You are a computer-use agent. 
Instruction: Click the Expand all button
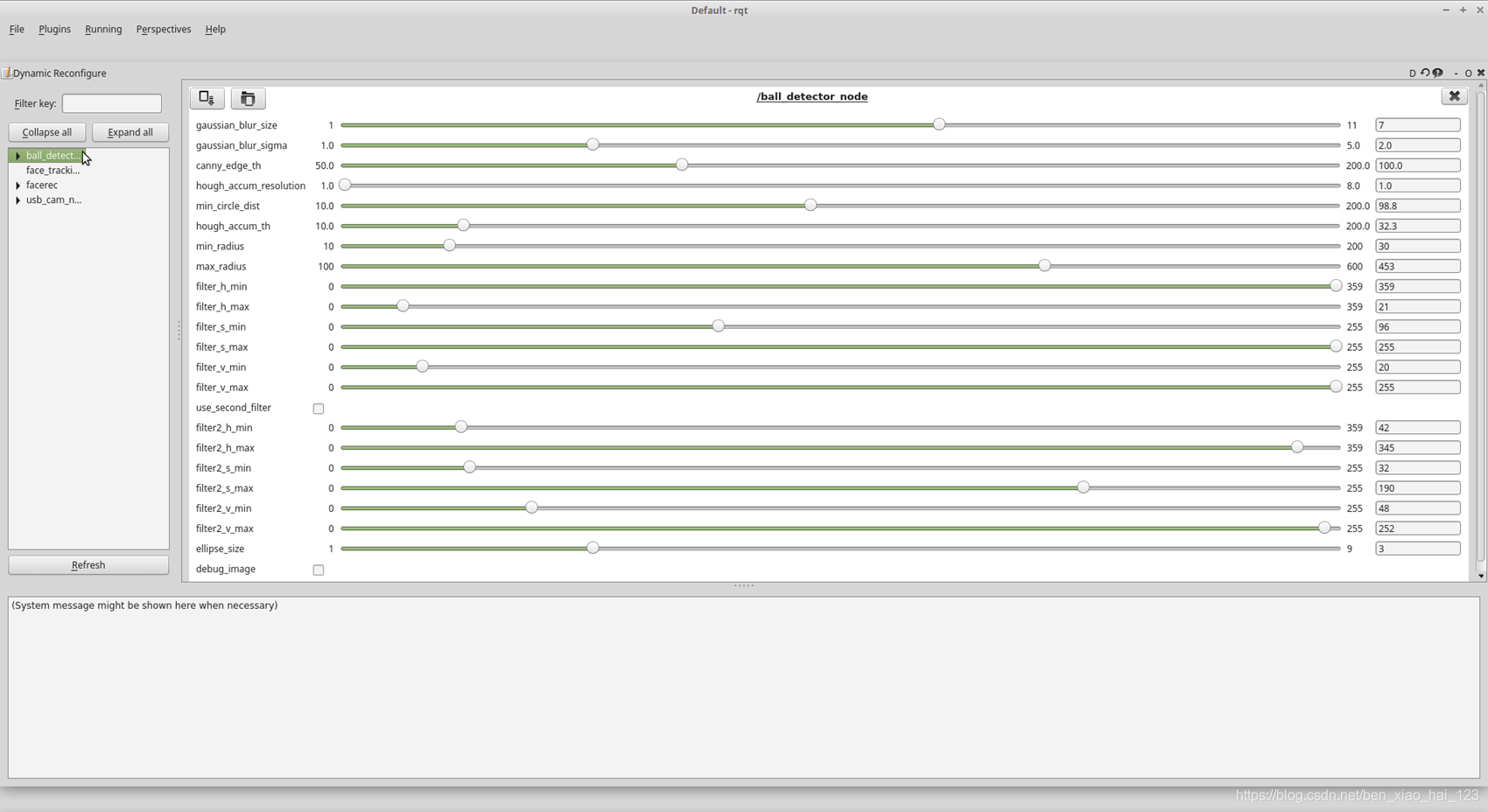pos(130,132)
